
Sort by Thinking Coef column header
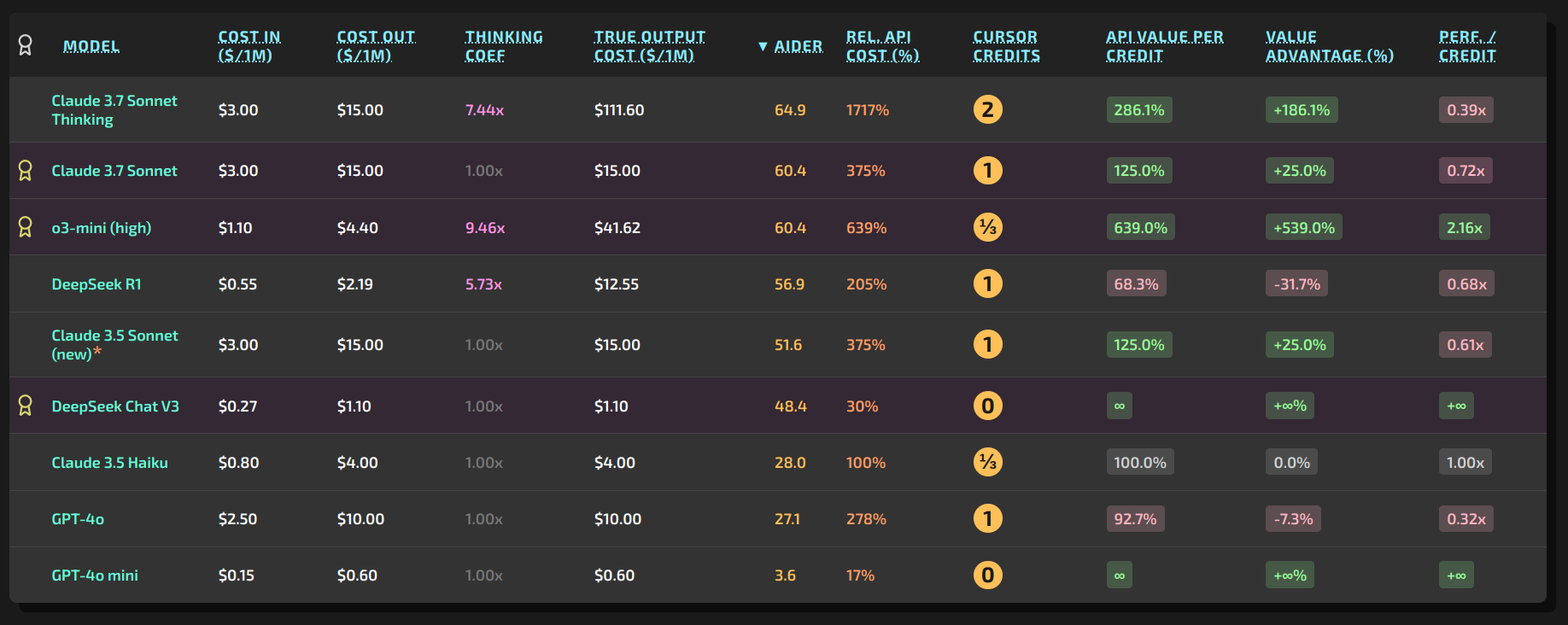point(503,46)
